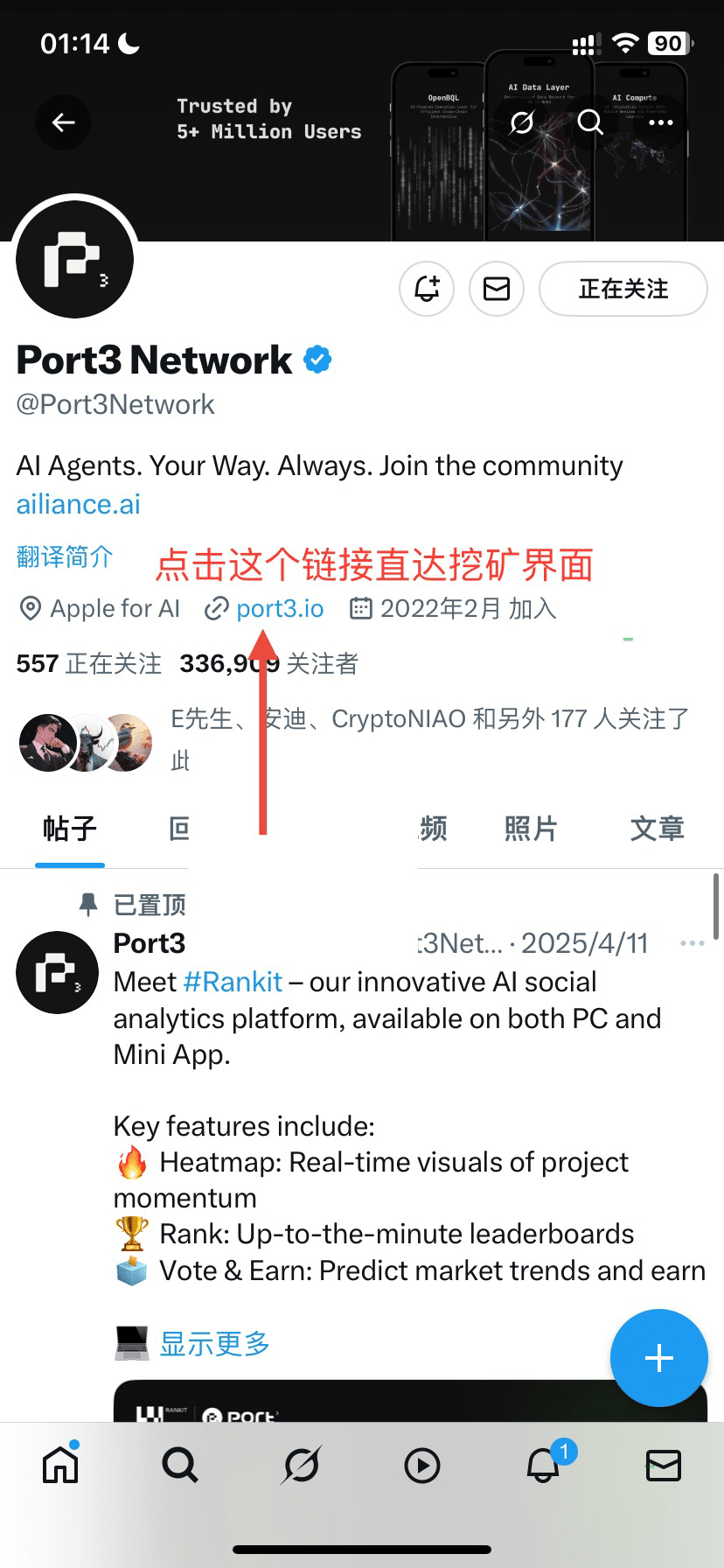The image size is (724, 1568).
Task: Open the three-dot profile options menu
Action: point(661,122)
